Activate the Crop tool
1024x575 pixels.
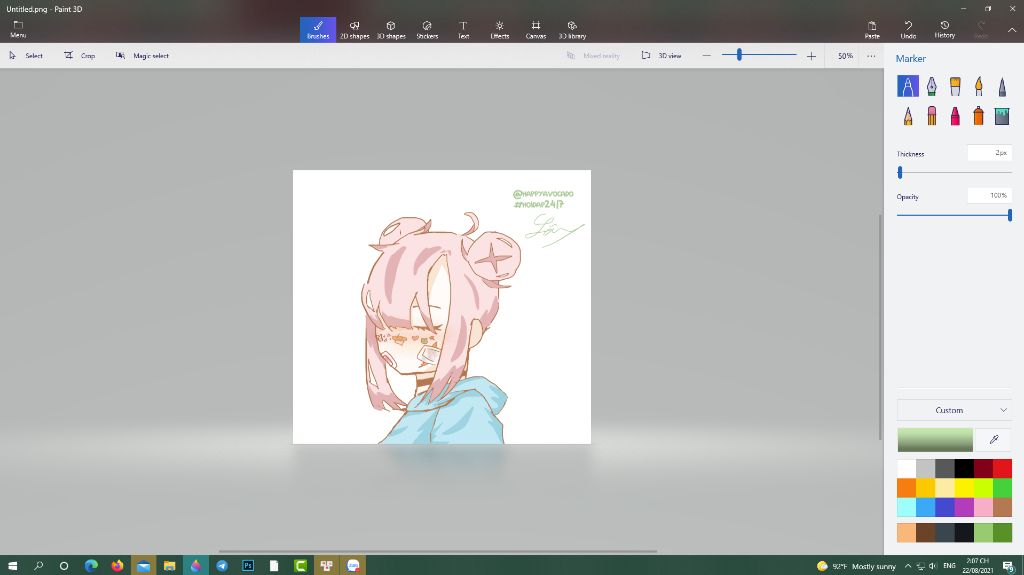(x=80, y=56)
